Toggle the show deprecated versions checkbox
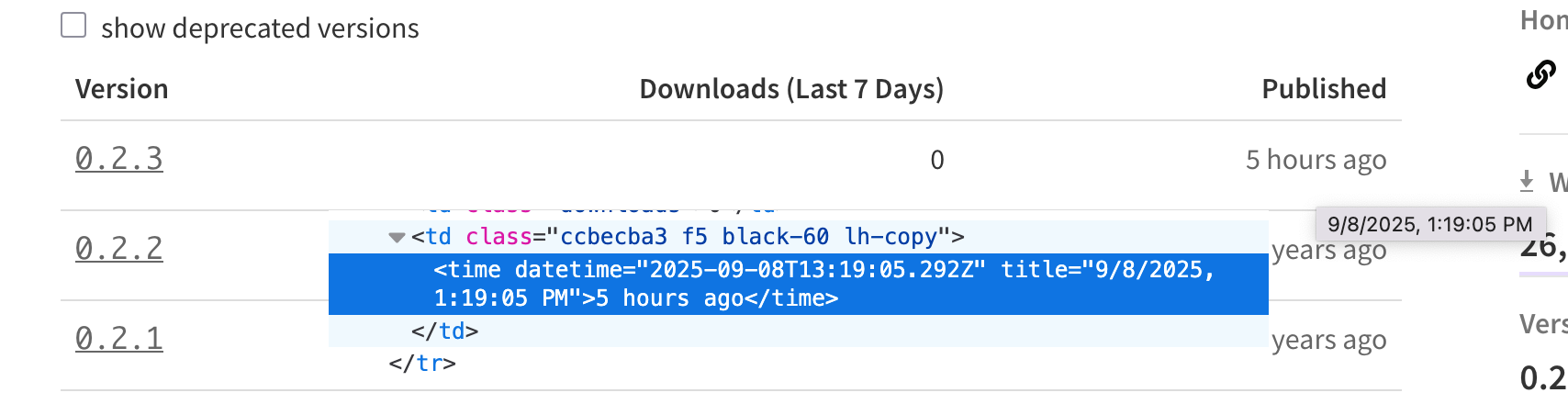Screen dimensions: 1568x404 73,26
